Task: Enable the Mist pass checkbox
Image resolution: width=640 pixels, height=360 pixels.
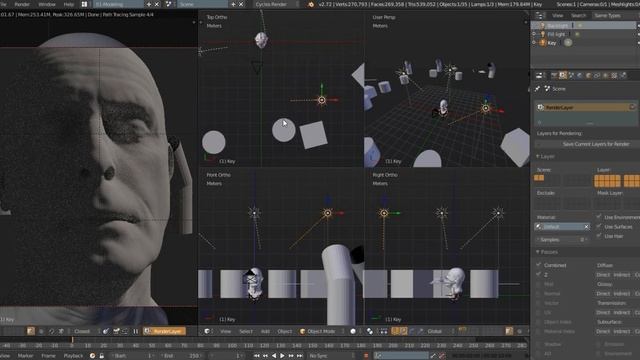Action: click(x=539, y=284)
